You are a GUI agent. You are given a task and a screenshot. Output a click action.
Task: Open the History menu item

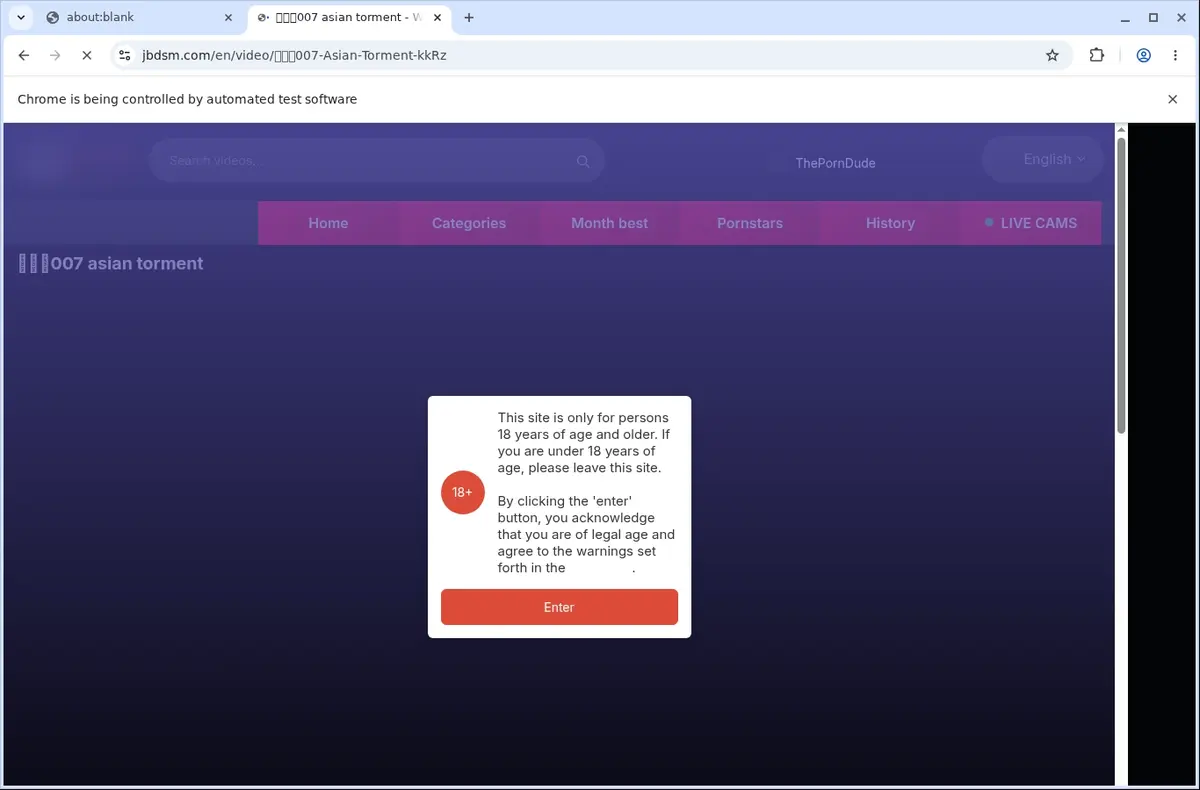click(890, 223)
